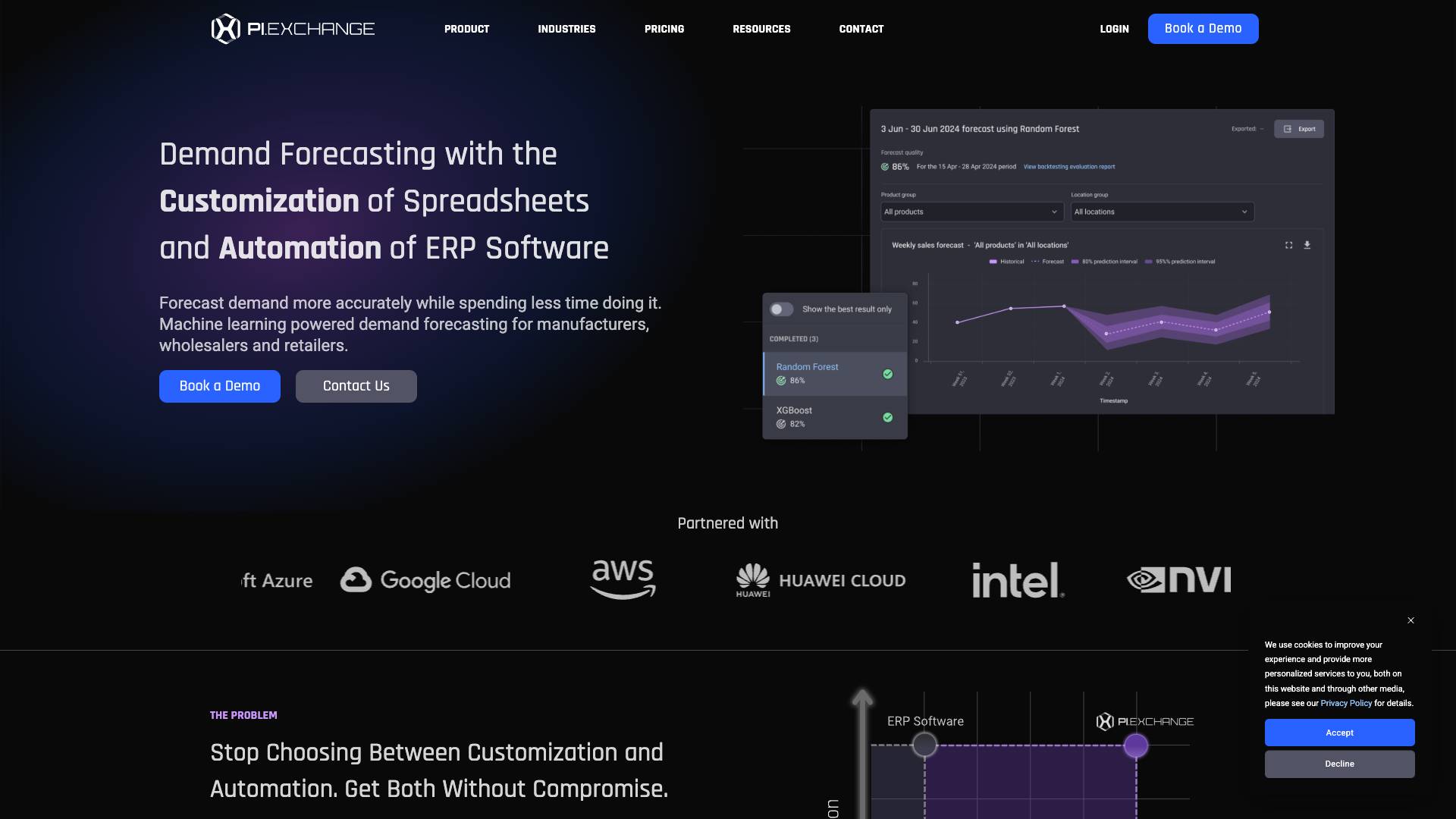Click the Intel partner logo
Viewport: 1456px width, 819px height.
(x=1018, y=580)
